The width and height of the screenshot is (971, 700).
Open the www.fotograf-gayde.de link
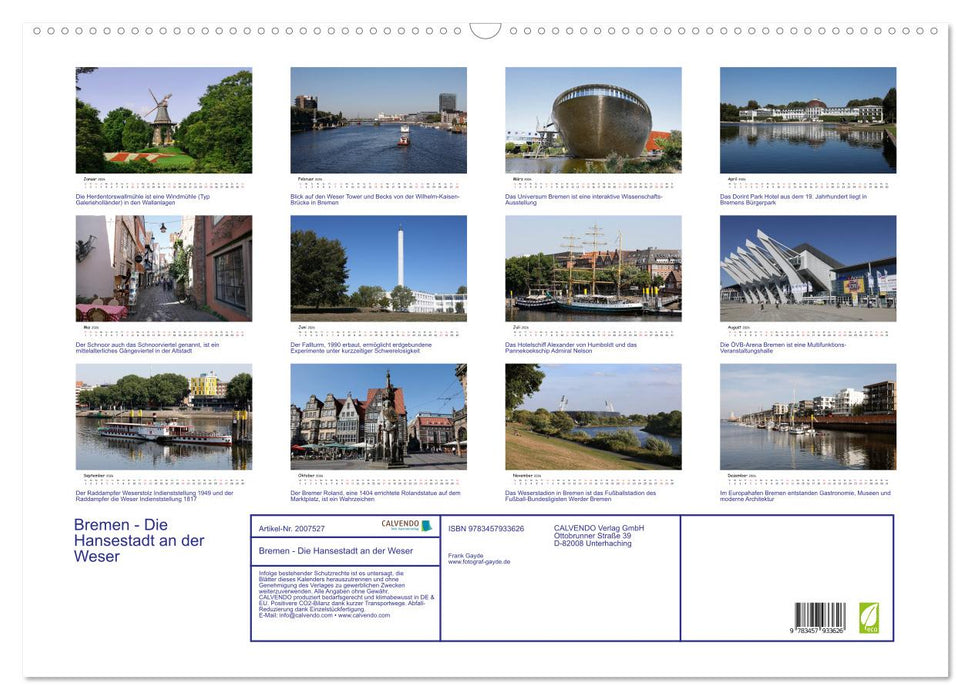pyautogui.click(x=478, y=562)
